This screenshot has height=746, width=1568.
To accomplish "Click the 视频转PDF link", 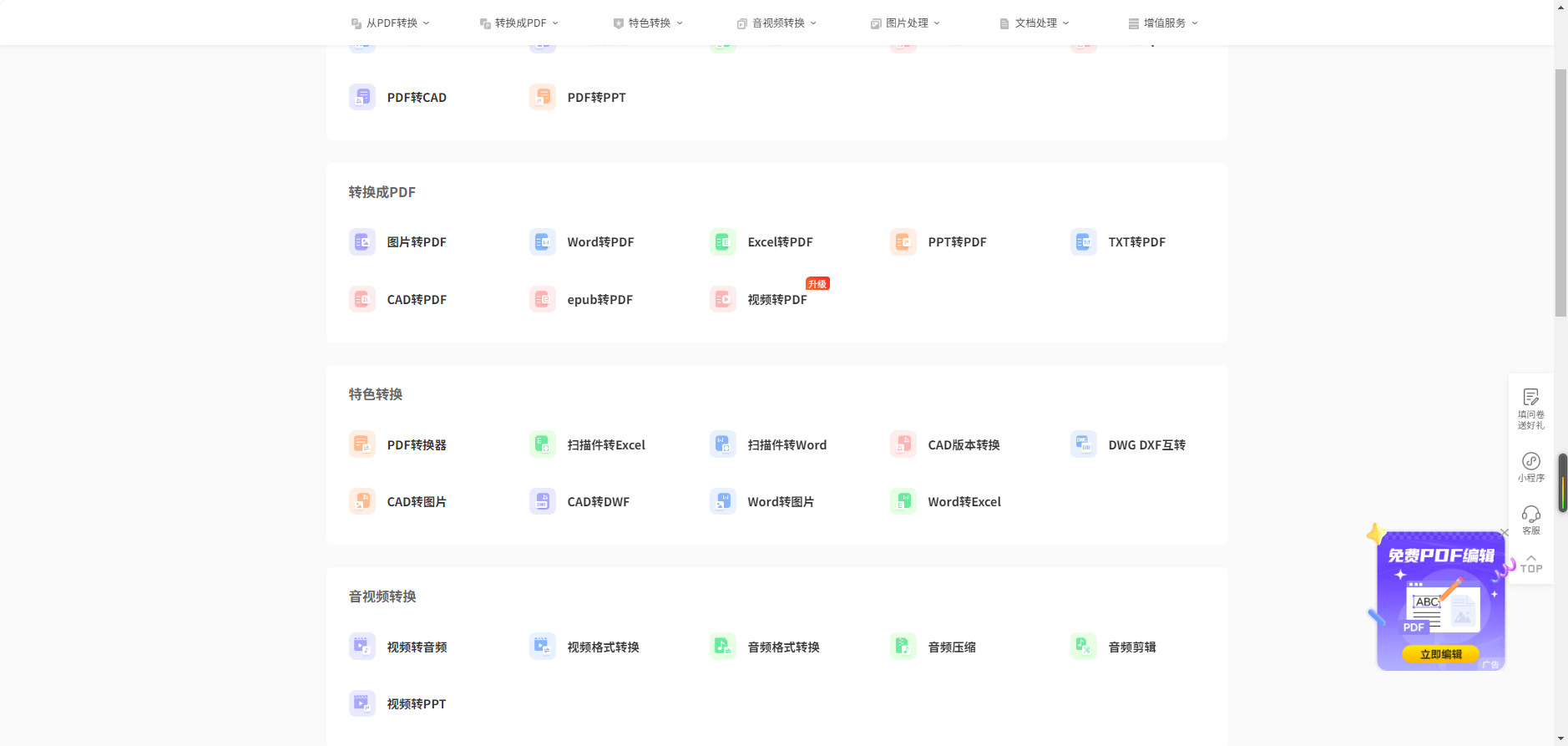I will 776,300.
